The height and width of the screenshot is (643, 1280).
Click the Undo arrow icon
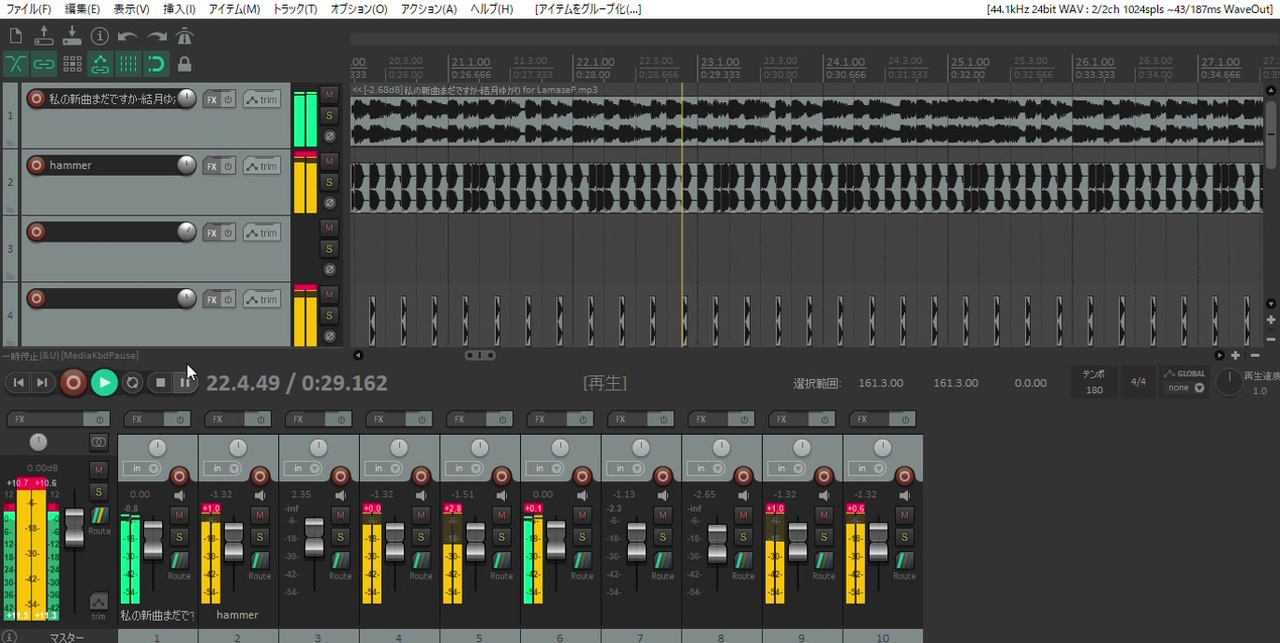(x=128, y=36)
